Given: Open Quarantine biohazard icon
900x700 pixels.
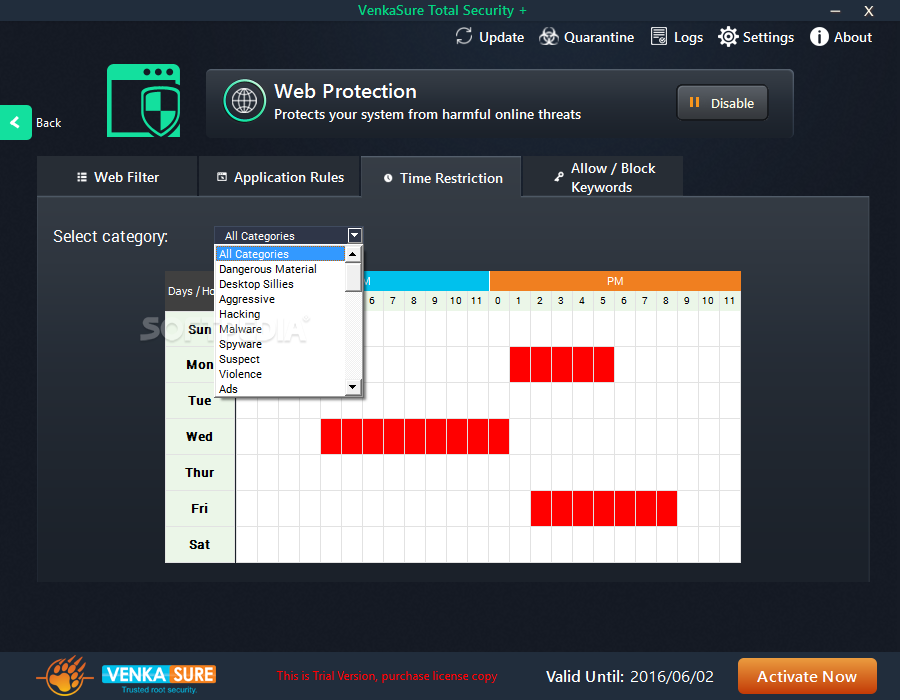Looking at the screenshot, I should point(549,37).
